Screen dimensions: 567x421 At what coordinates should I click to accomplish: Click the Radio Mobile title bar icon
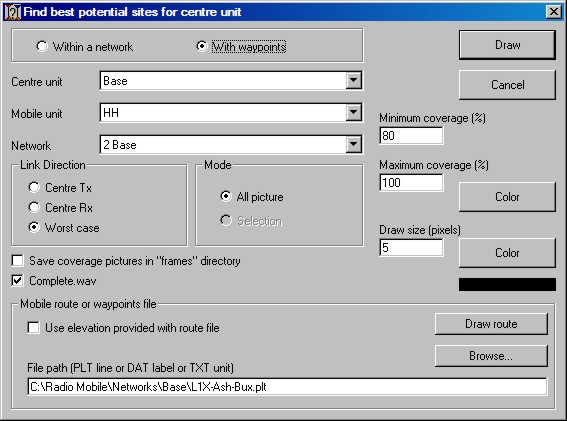point(12,12)
